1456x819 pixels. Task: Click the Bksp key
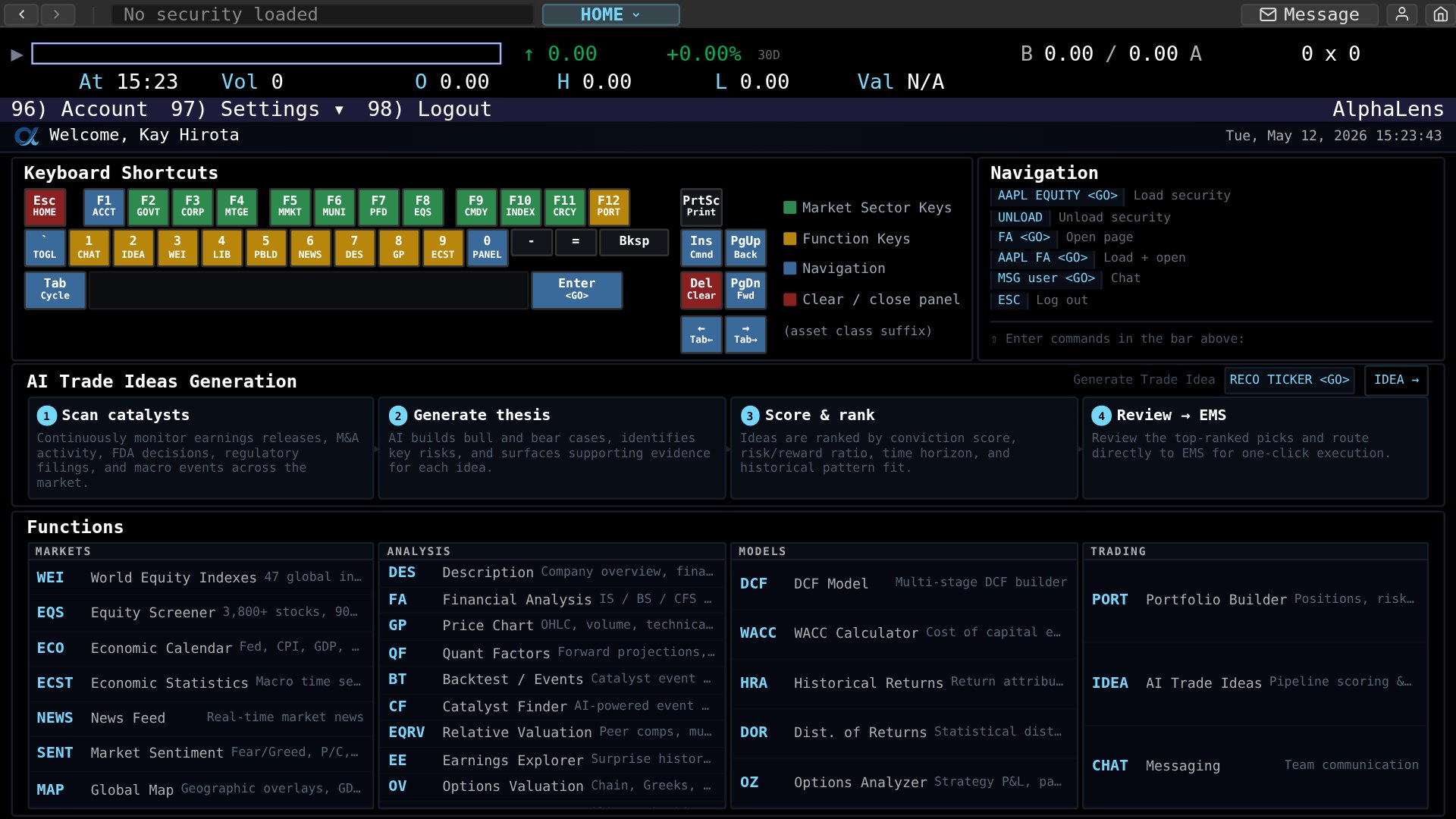coord(634,242)
